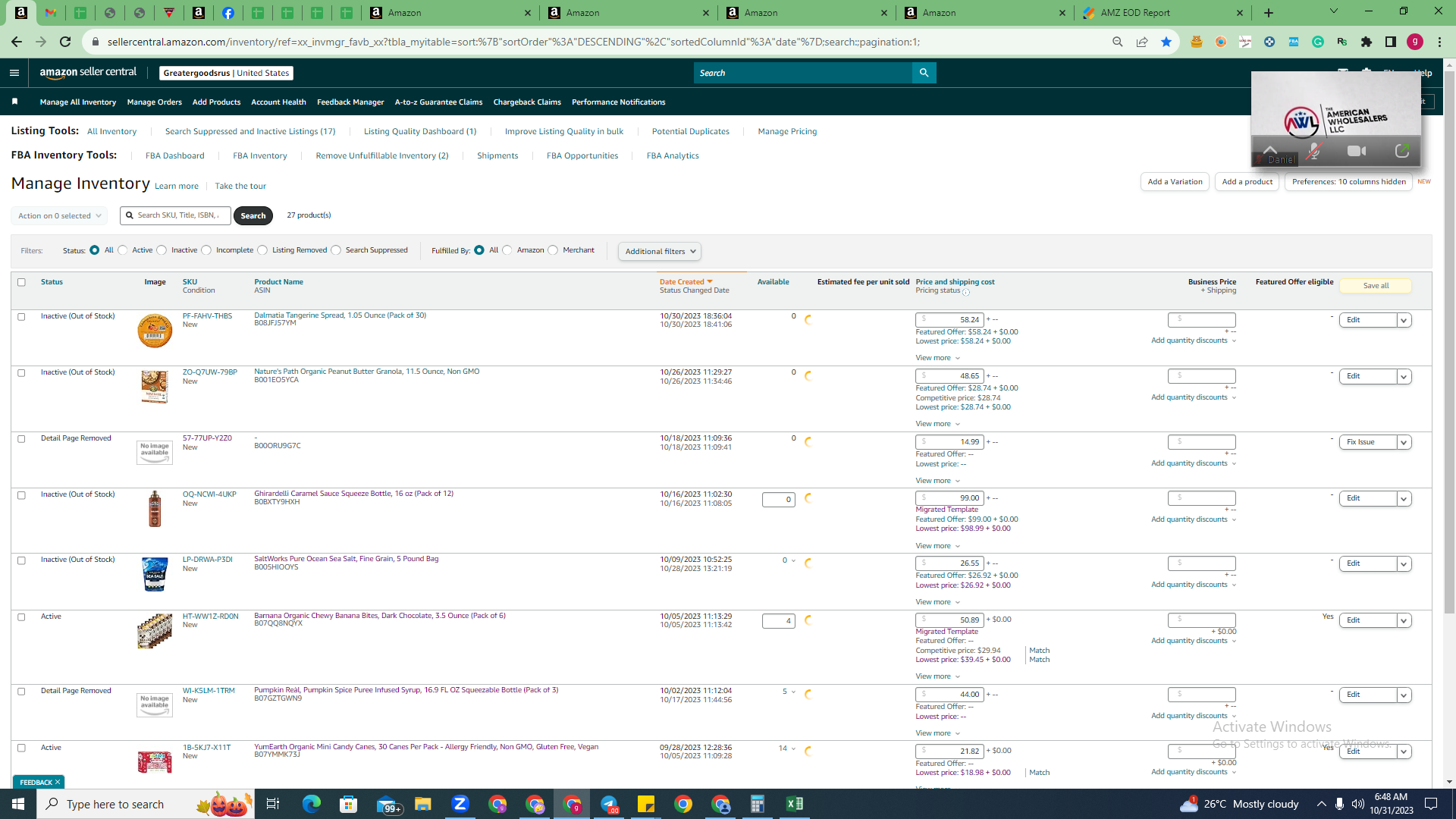Open Microsoft Store from the taskbar

[x=349, y=804]
